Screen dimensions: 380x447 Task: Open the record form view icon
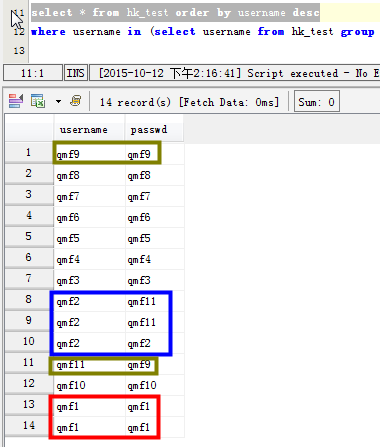[x=16, y=101]
